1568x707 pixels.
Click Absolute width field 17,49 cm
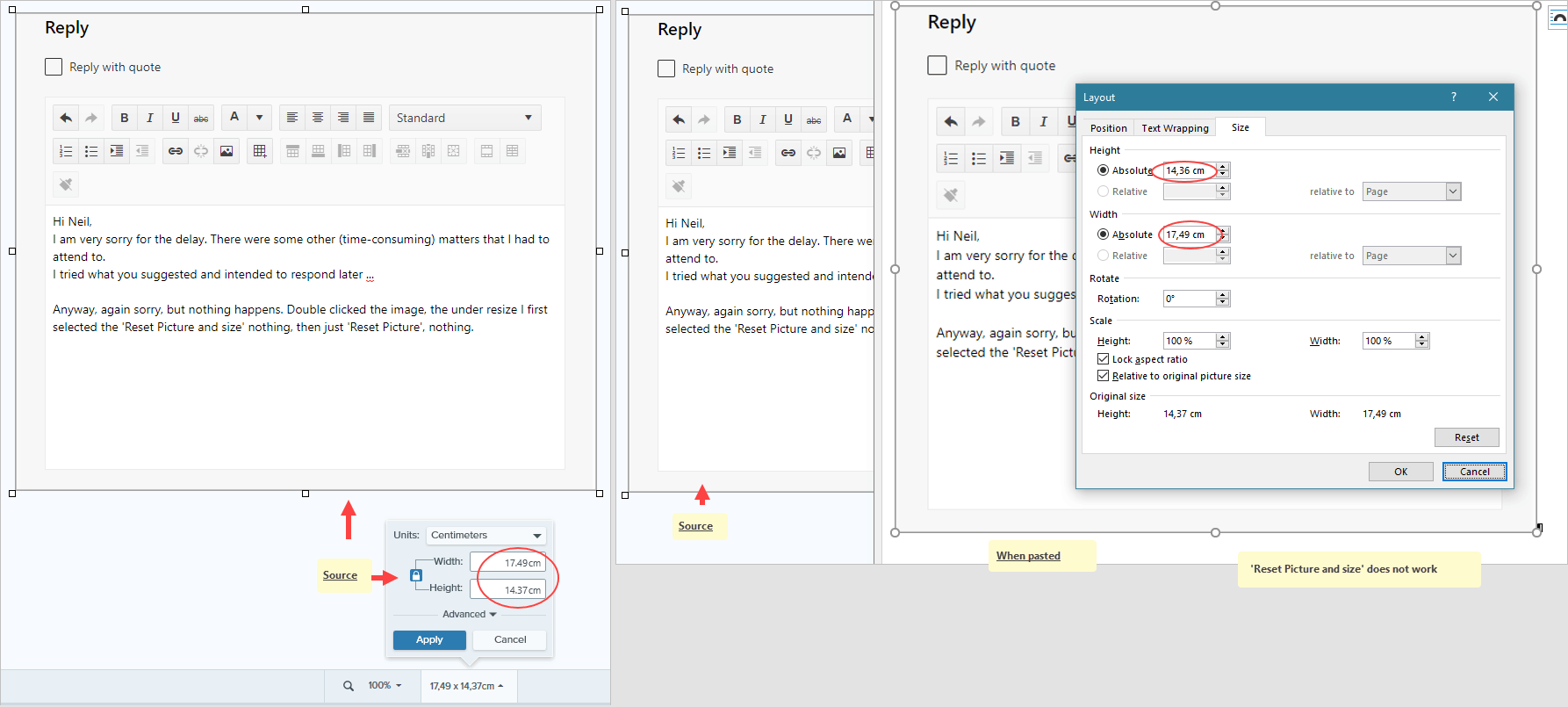click(x=1190, y=234)
